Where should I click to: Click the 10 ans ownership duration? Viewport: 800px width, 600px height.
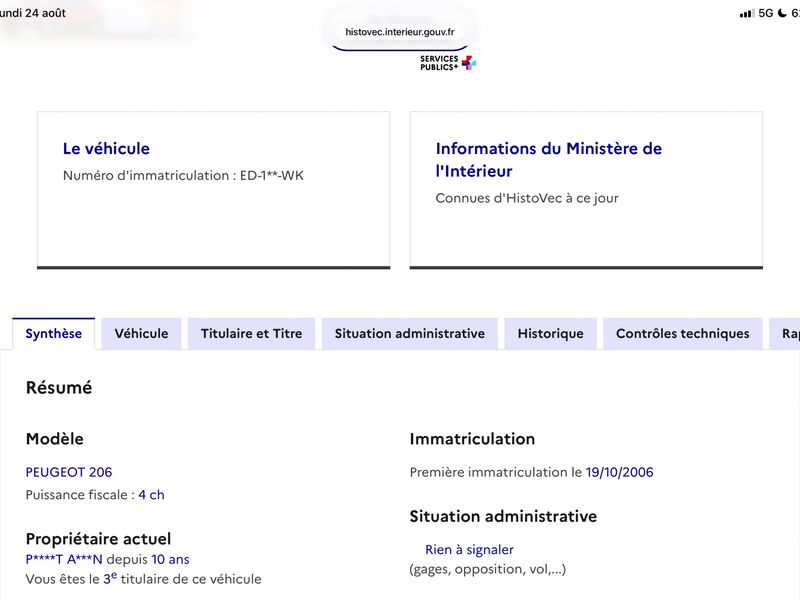pos(170,560)
